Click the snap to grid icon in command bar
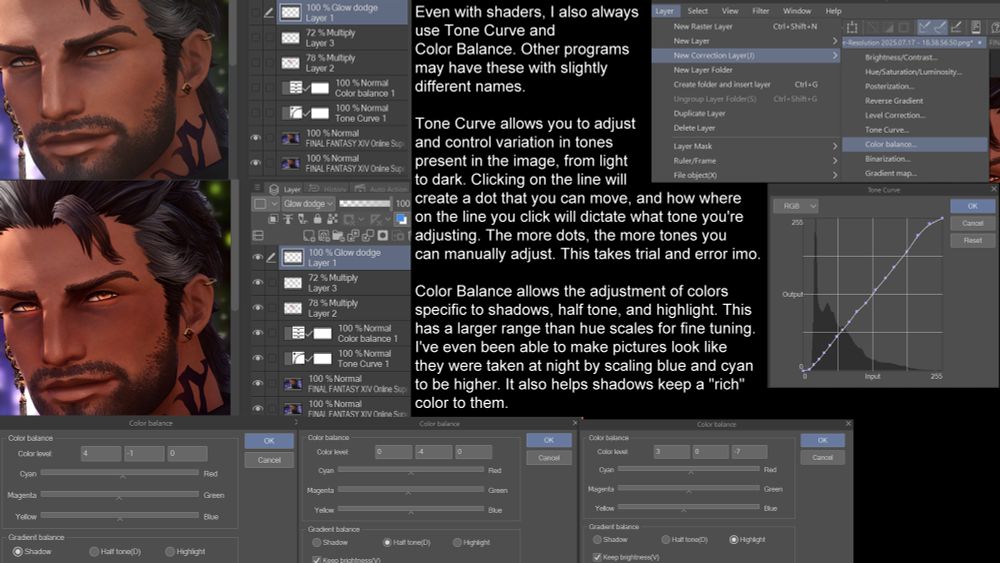 click(x=957, y=27)
